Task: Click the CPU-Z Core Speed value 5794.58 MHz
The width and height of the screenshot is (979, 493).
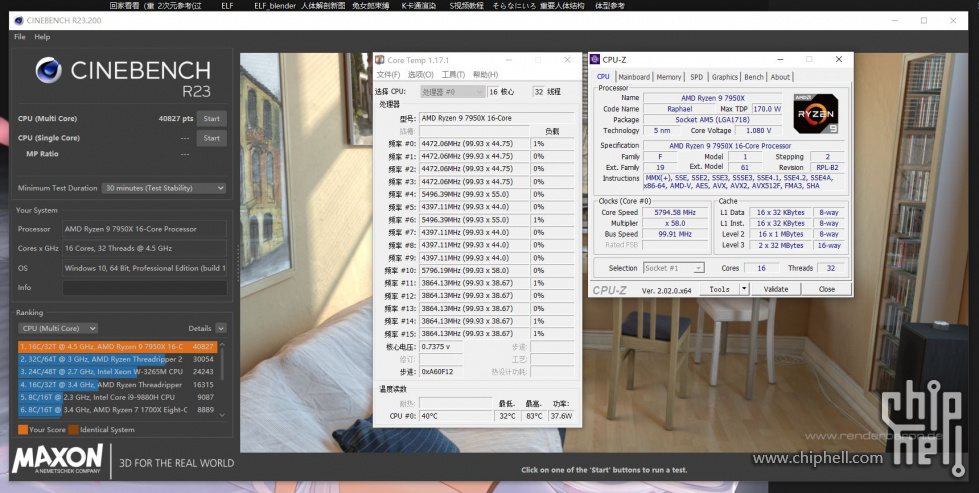Action: pos(674,212)
